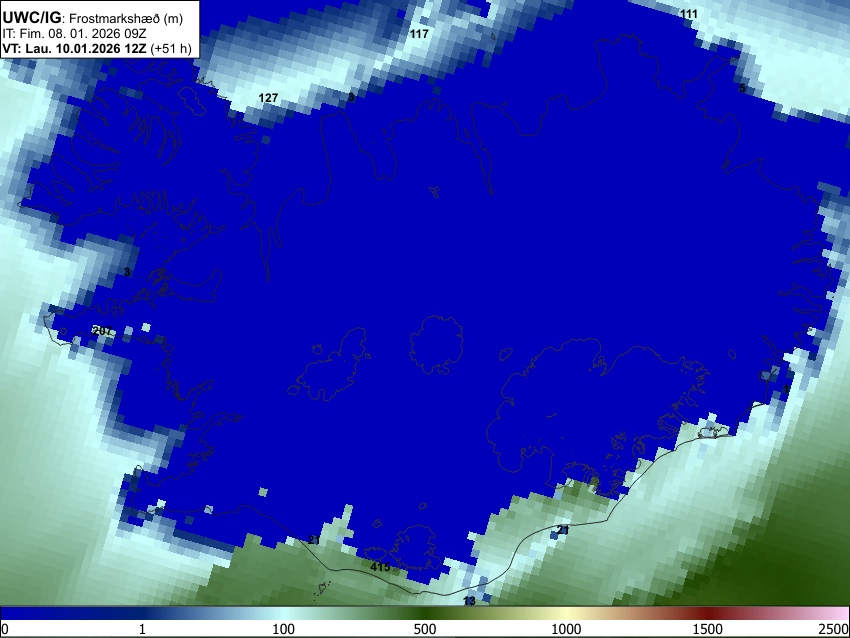This screenshot has height=638, width=850.
Task: Click the colour scale tick label '1000'
Action: coord(566,629)
